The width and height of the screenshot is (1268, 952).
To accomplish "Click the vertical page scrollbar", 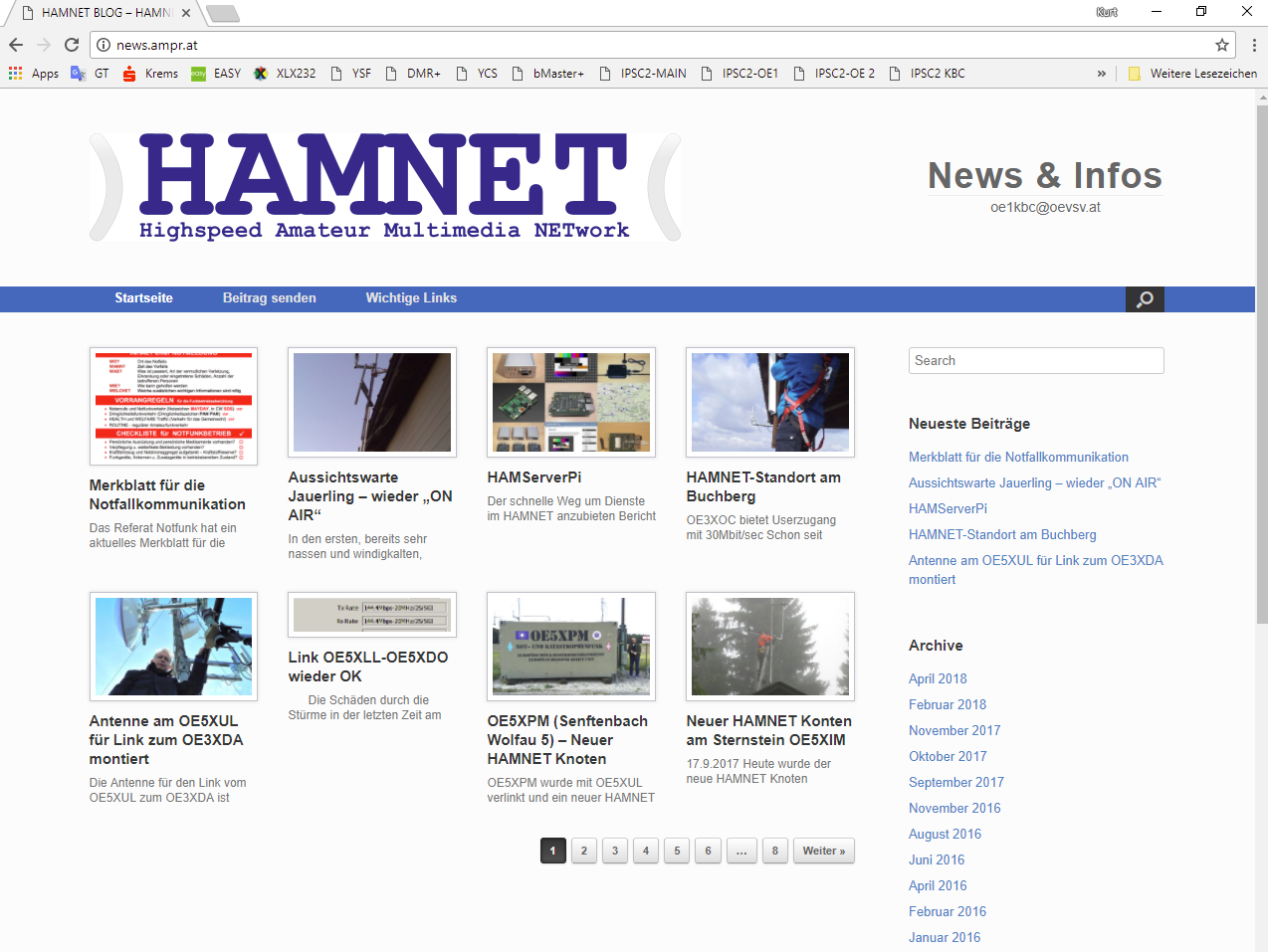I will (x=1262, y=363).
